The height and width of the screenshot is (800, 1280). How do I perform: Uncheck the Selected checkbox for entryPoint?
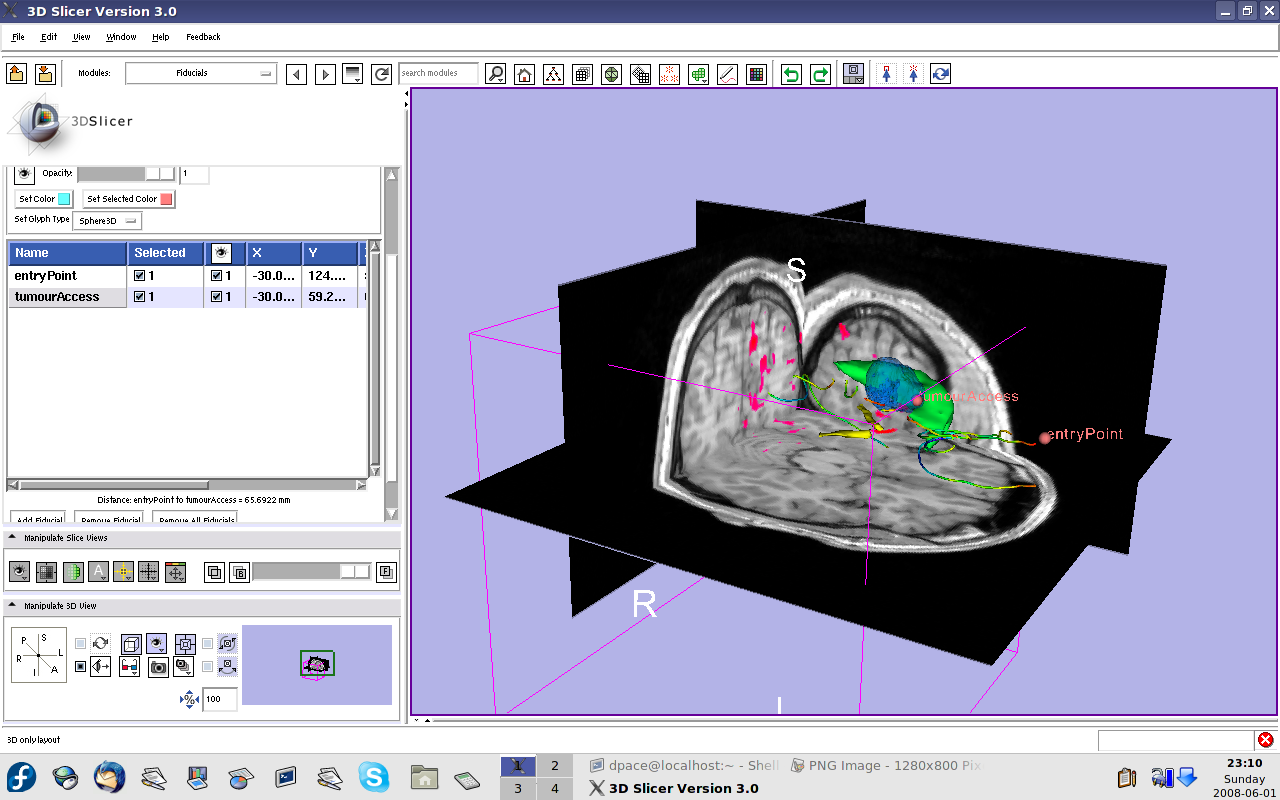click(139, 276)
